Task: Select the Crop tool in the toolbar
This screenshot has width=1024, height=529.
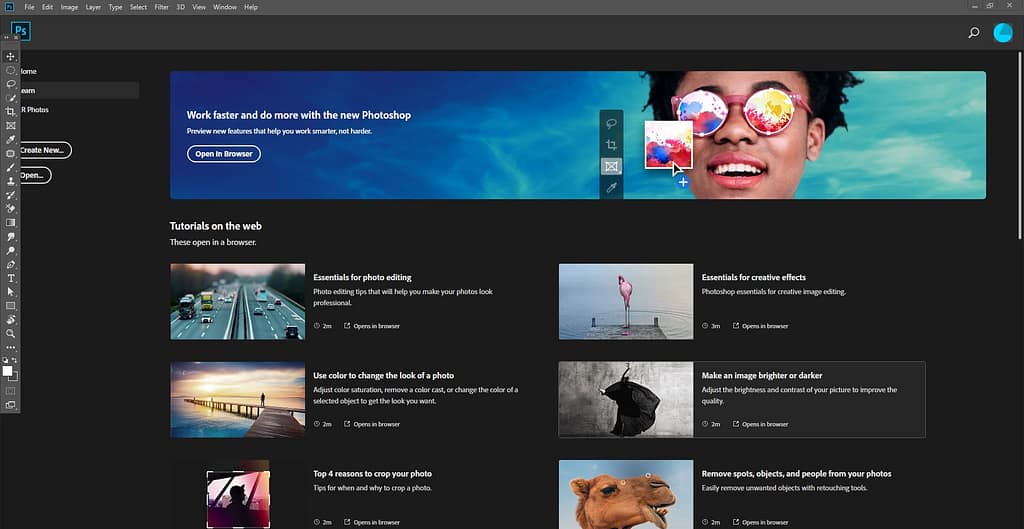Action: pyautogui.click(x=10, y=112)
